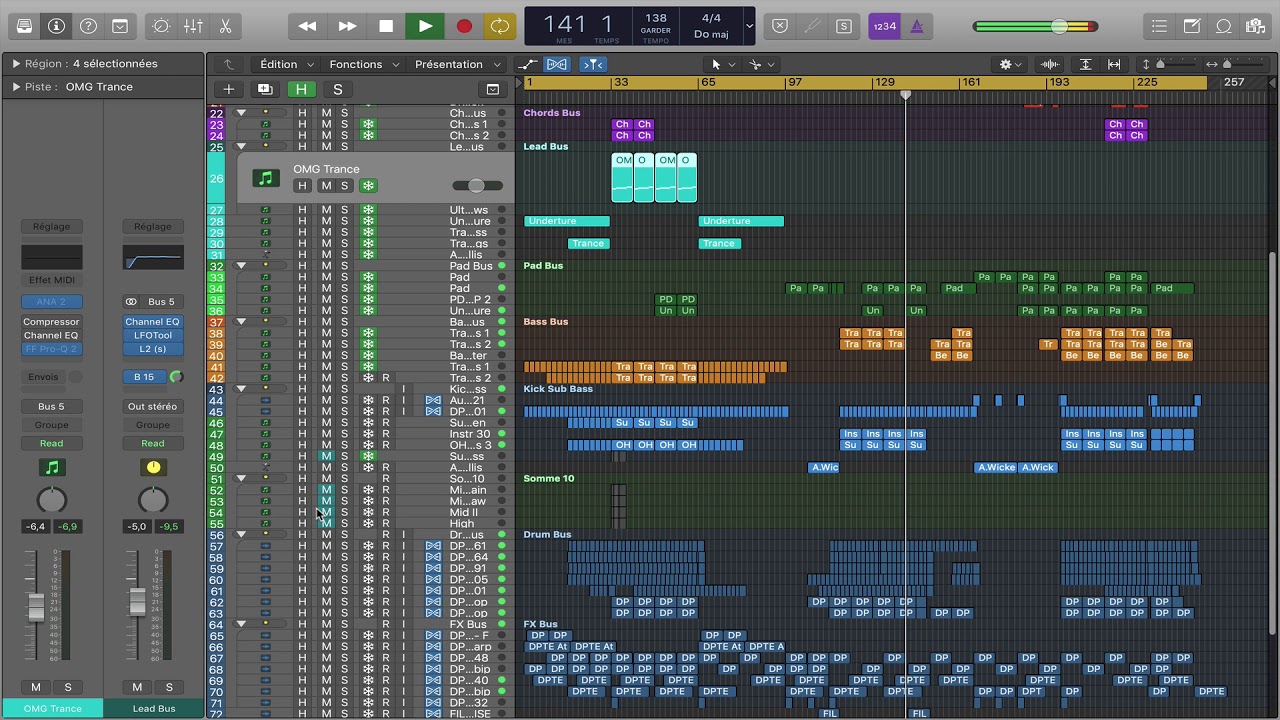The image size is (1280, 720).
Task: Open the Compressor plugin slot
Action: pyautogui.click(x=52, y=322)
